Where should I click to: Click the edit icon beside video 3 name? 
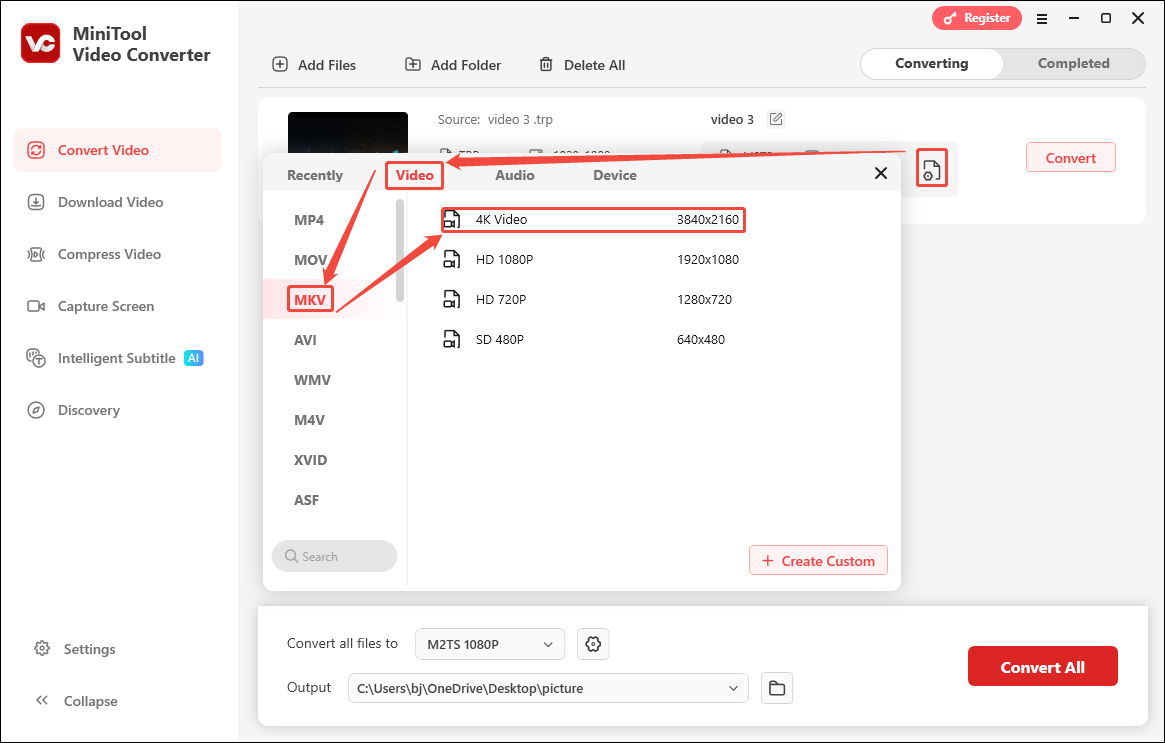click(776, 119)
